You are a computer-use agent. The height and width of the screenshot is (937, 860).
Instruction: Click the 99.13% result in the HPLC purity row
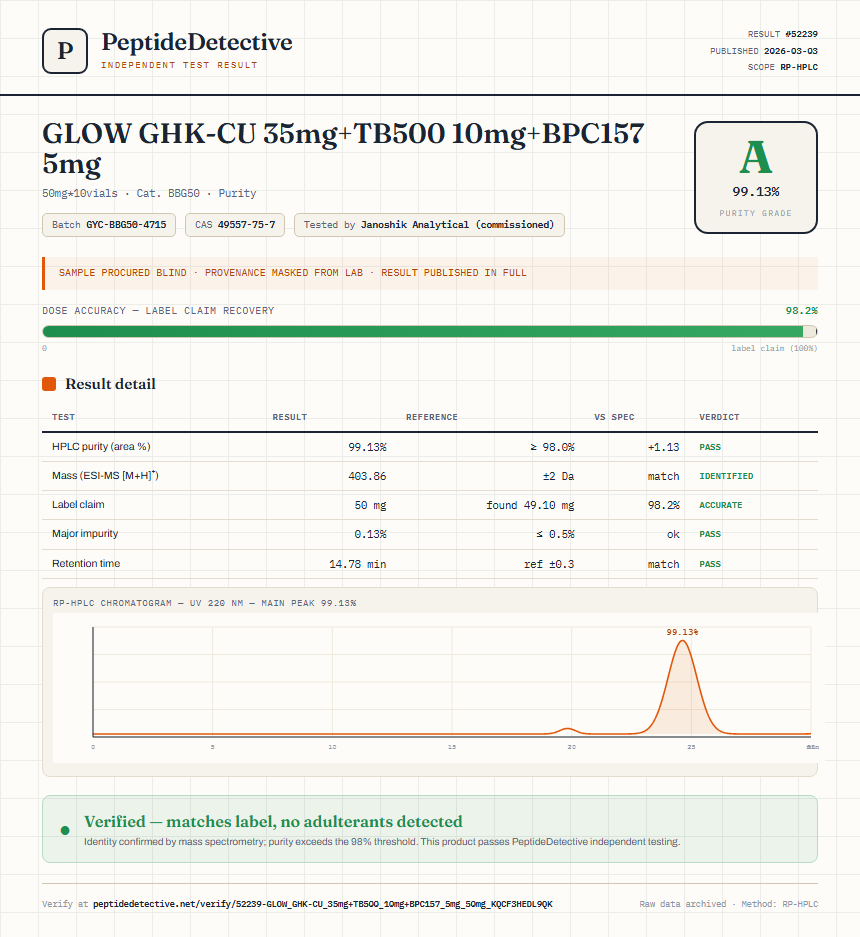(367, 447)
